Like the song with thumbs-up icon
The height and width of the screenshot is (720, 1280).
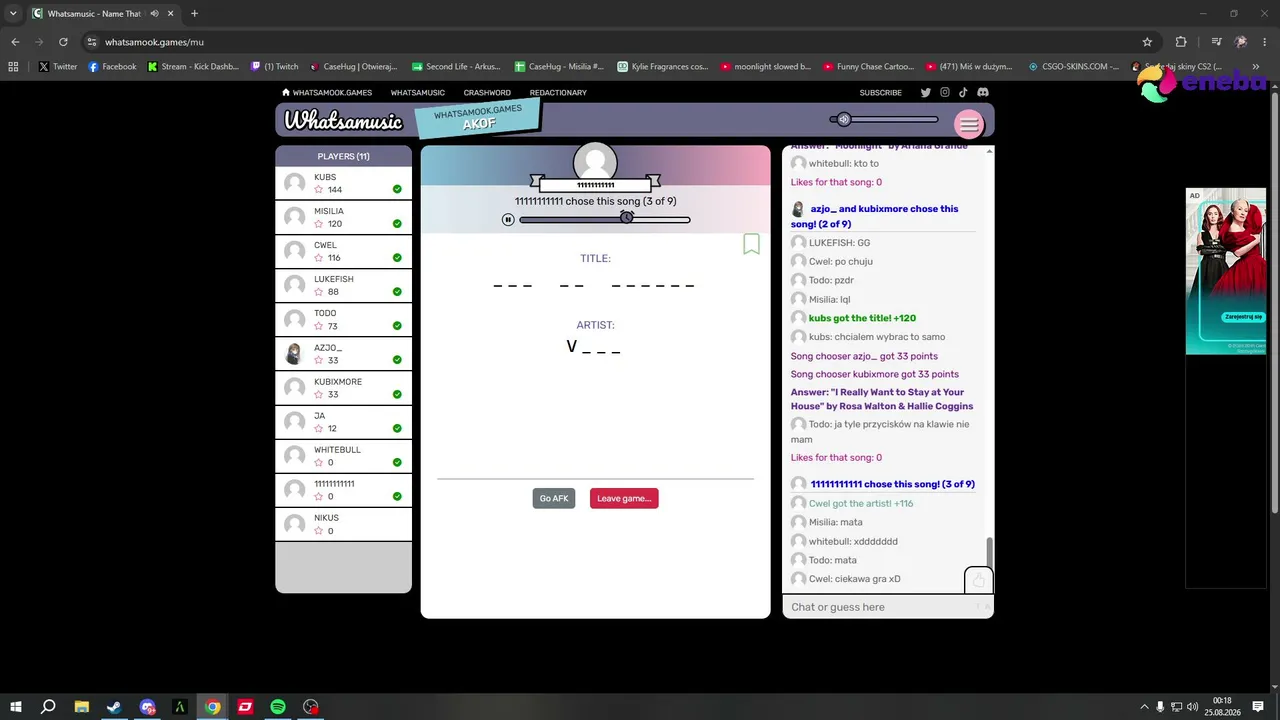pyautogui.click(x=979, y=580)
